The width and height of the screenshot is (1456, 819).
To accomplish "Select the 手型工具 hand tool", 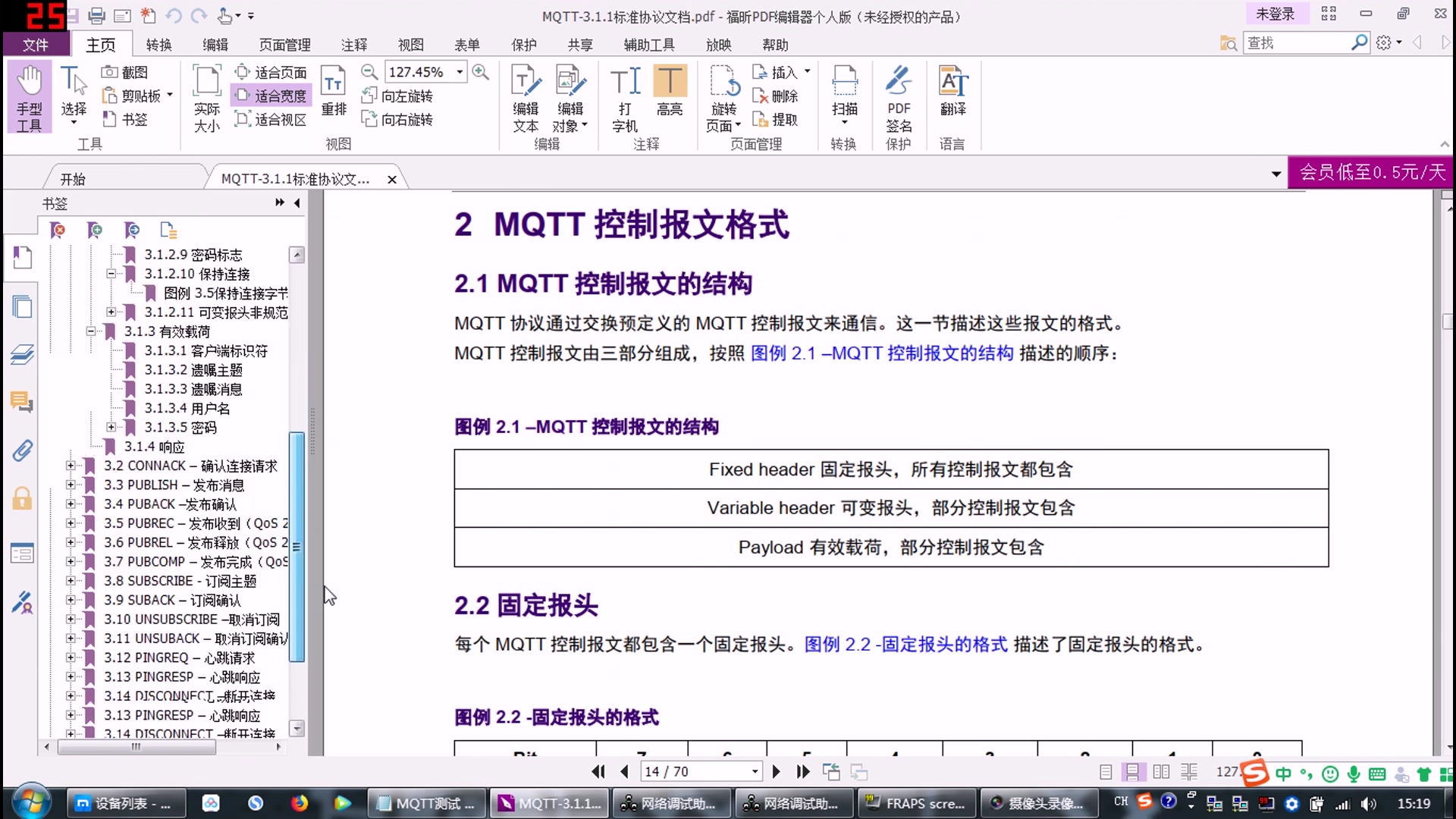I will coord(29,97).
